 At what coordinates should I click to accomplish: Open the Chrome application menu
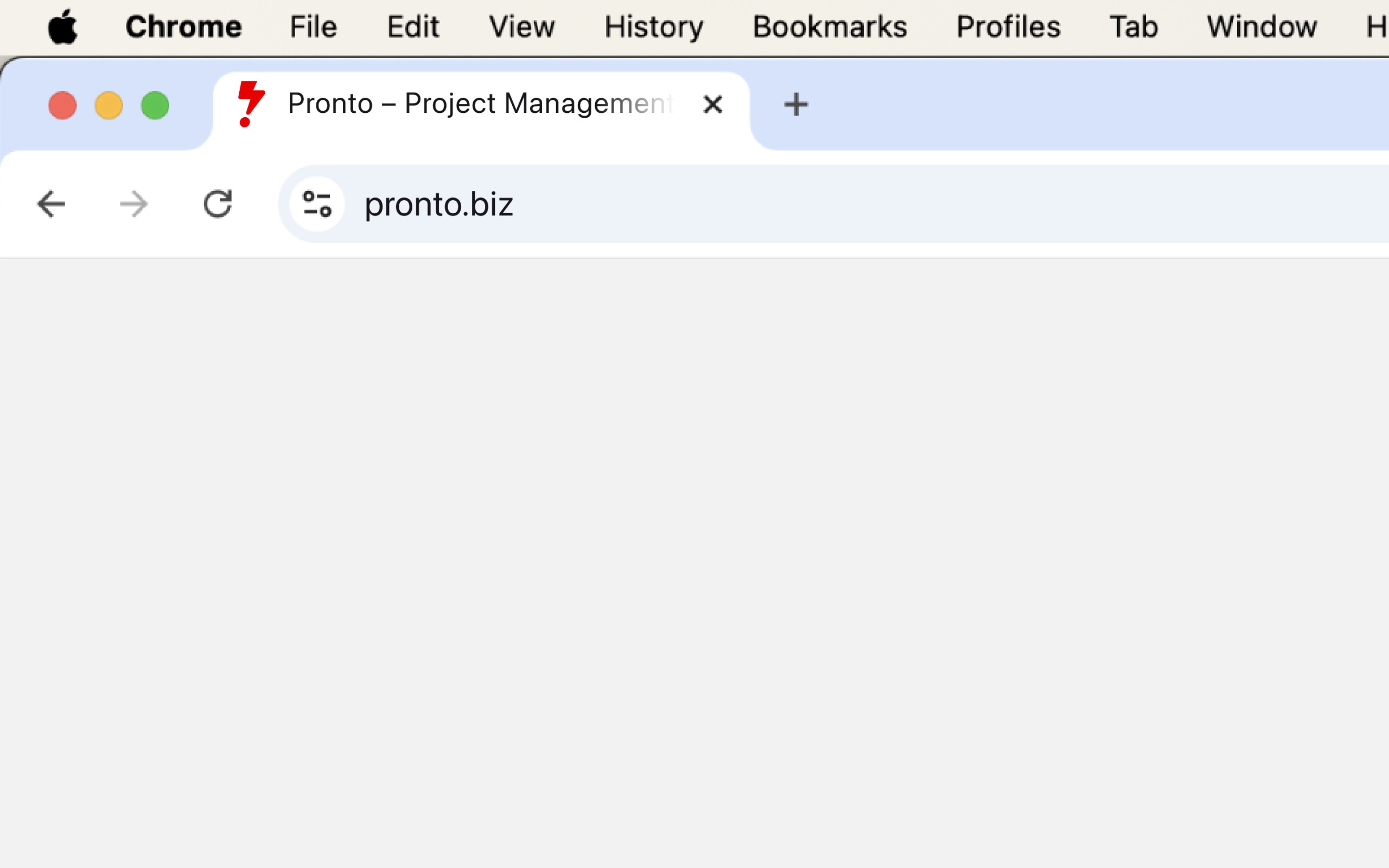[x=184, y=27]
